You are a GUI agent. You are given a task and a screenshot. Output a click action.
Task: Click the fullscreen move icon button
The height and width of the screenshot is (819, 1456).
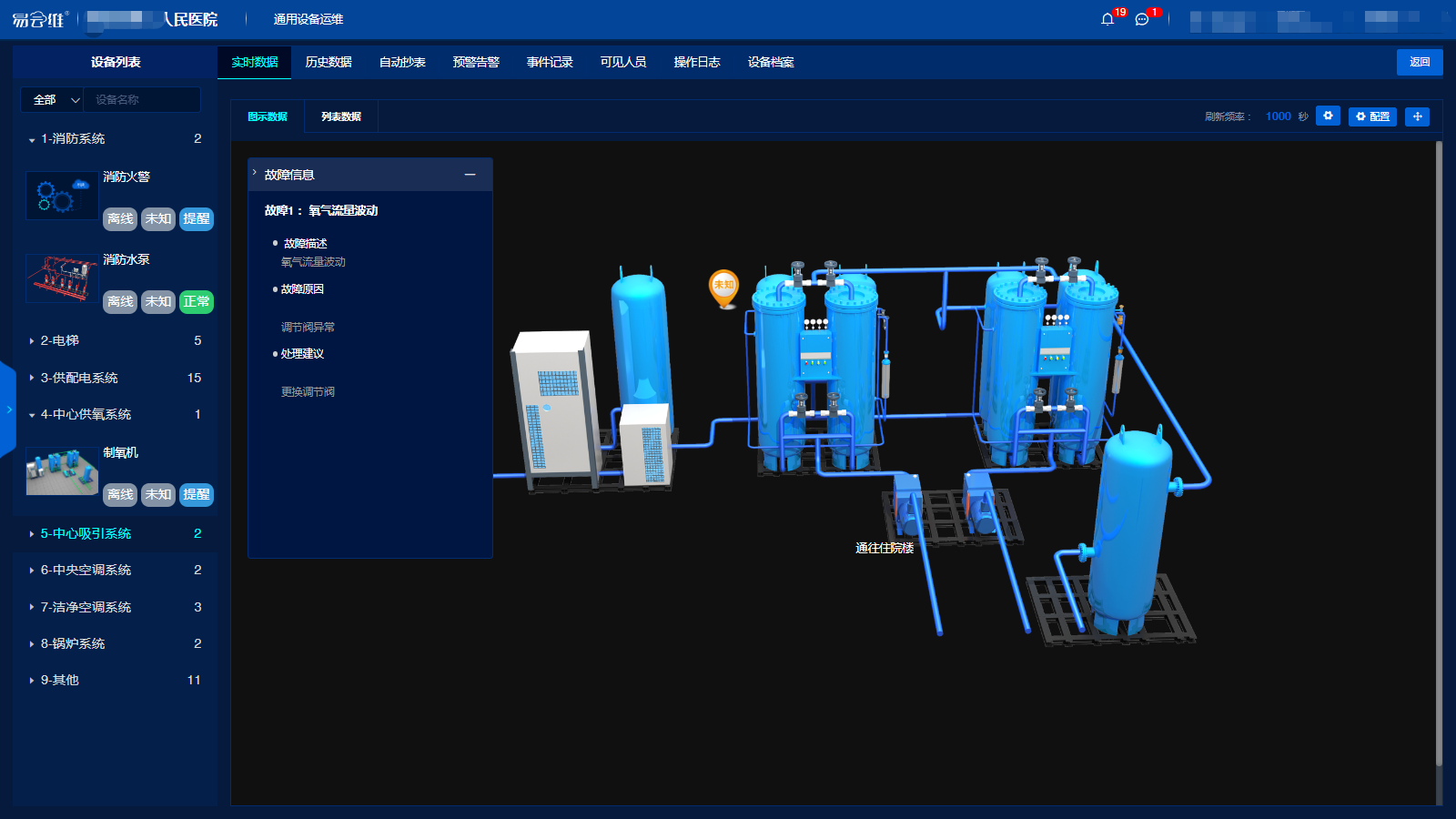[x=1417, y=116]
